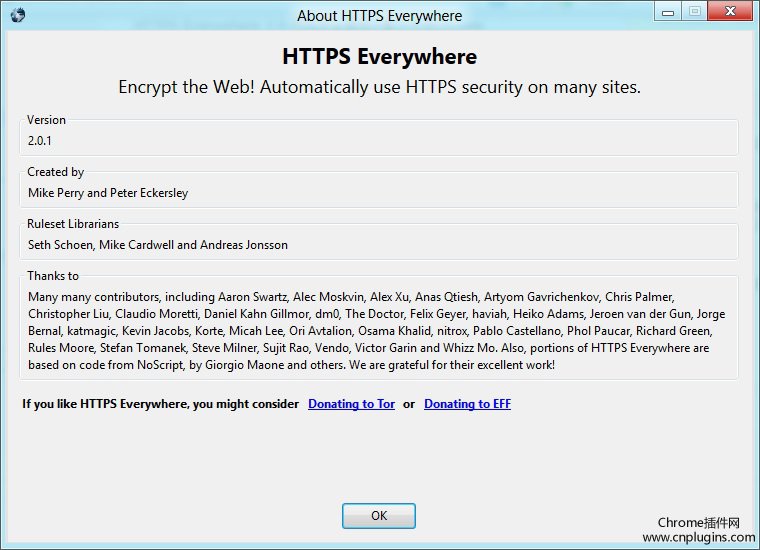This screenshot has height=550, width=760.
Task: Click the Created by group label
Action: (x=55, y=172)
